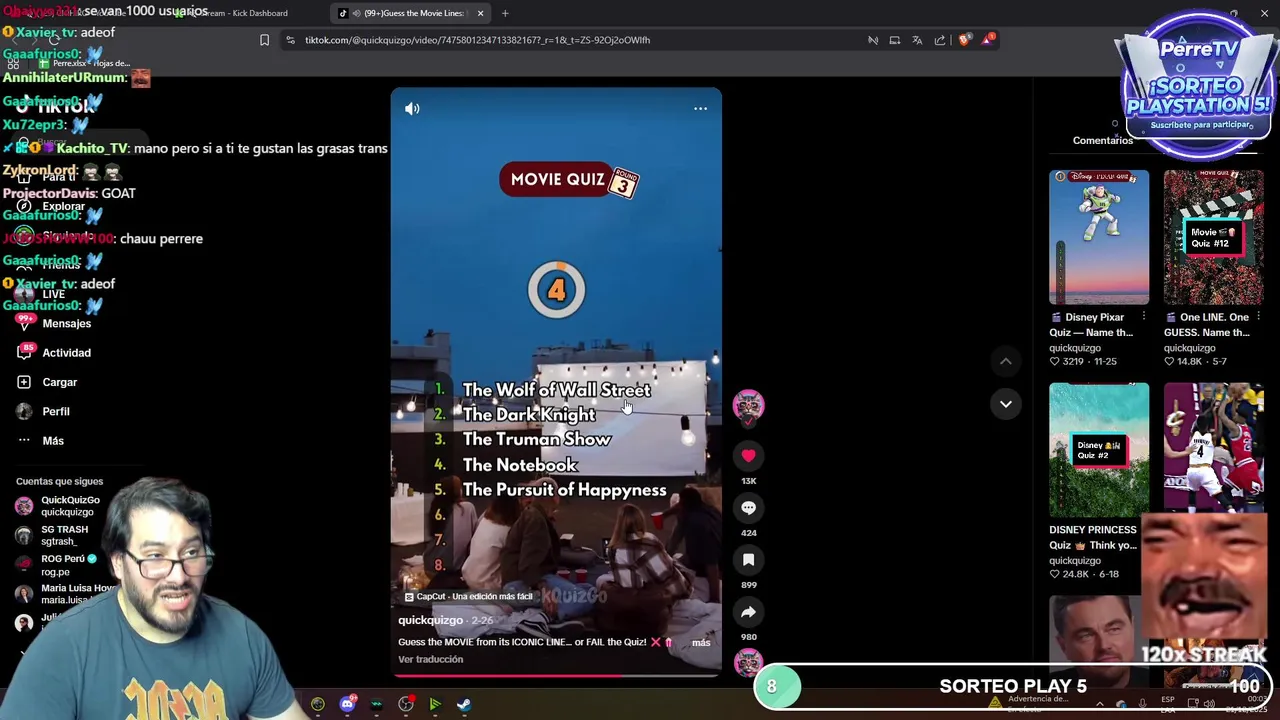Close the Guess the Movie Lines tab
The height and width of the screenshot is (720, 1280).
click(480, 13)
